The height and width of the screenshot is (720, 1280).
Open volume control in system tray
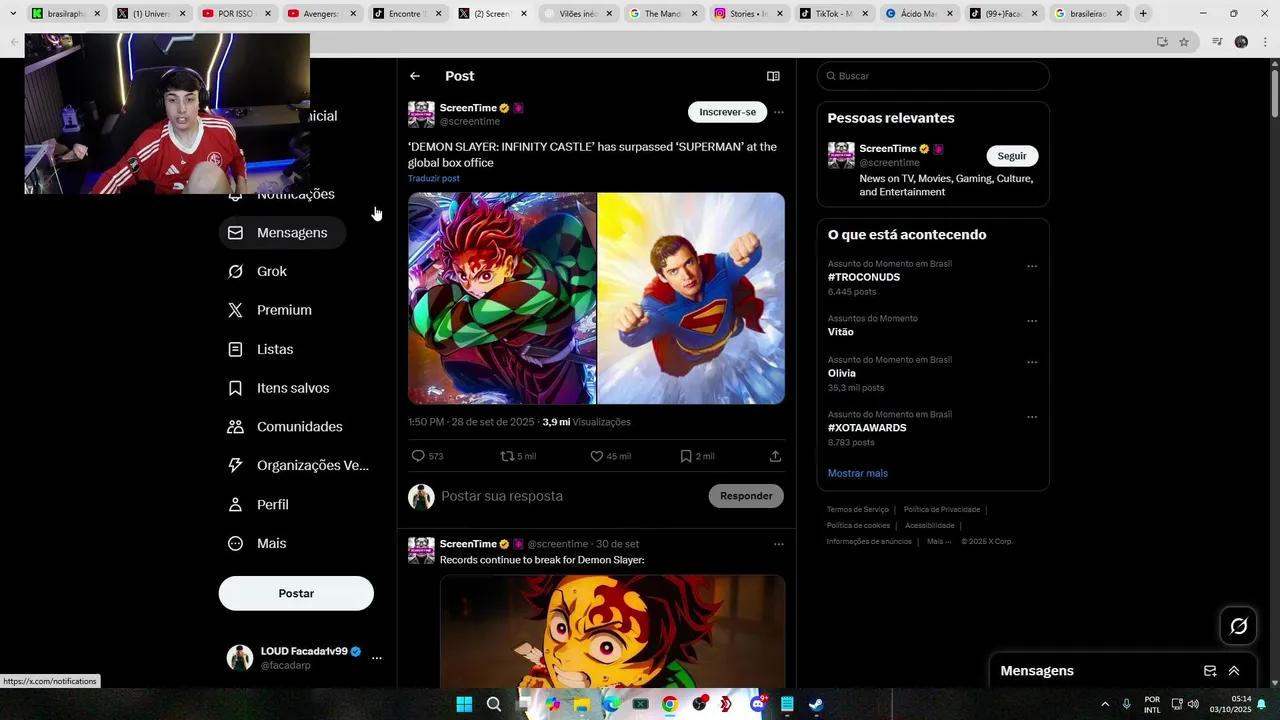point(1193,704)
